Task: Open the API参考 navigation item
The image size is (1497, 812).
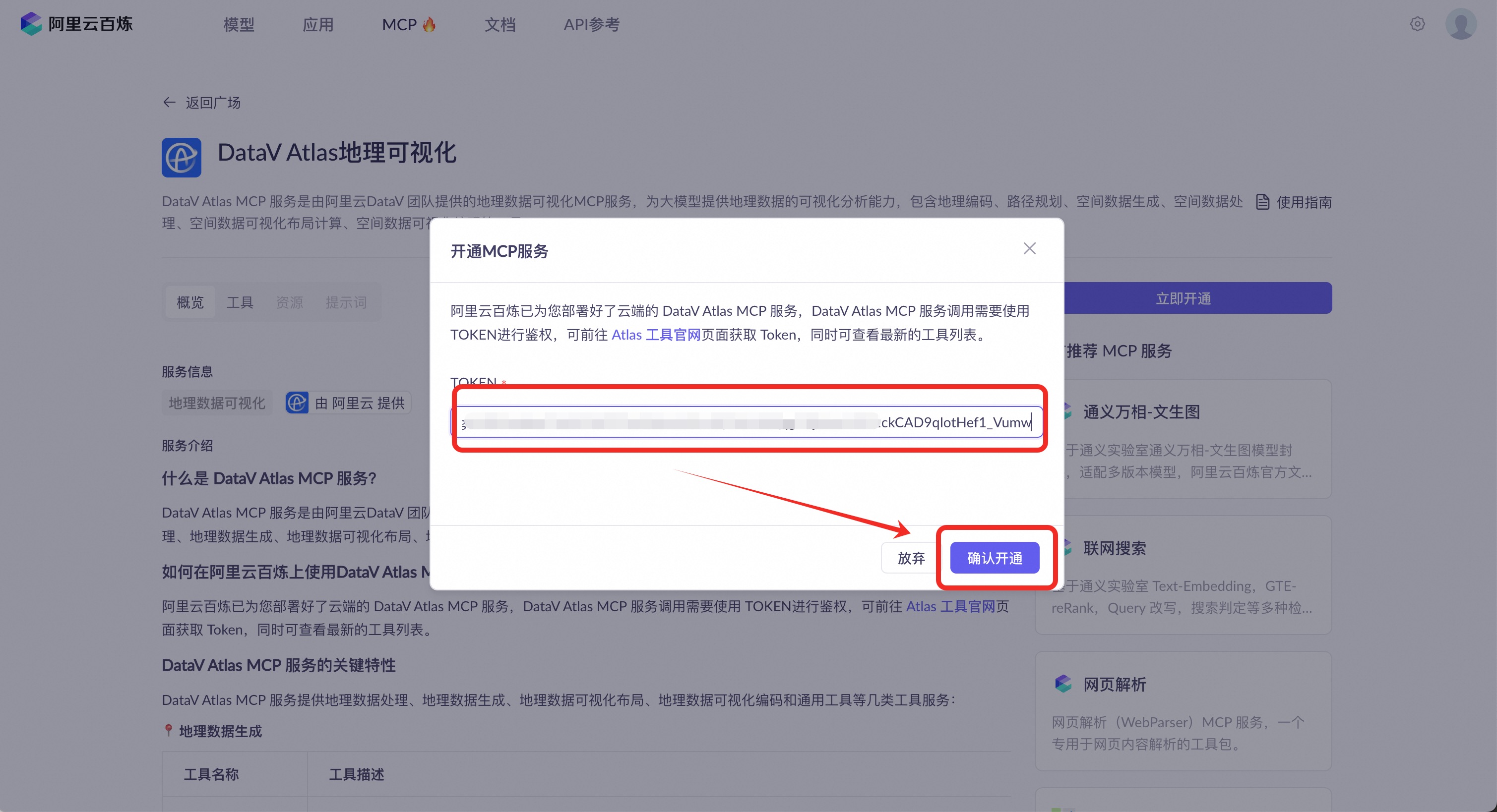Action: tap(591, 24)
